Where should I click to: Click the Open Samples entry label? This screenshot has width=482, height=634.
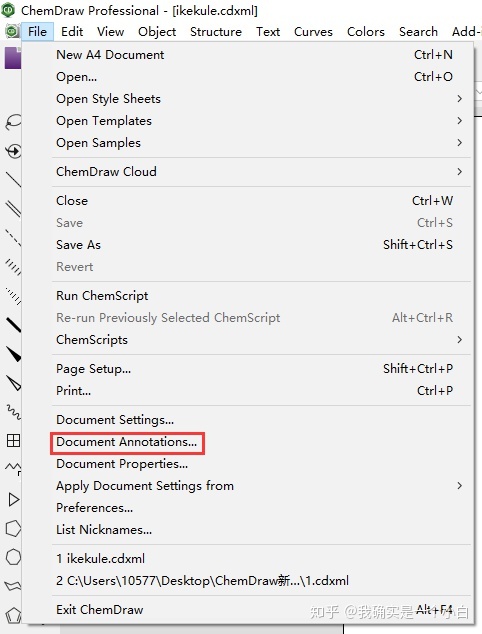[x=99, y=142]
